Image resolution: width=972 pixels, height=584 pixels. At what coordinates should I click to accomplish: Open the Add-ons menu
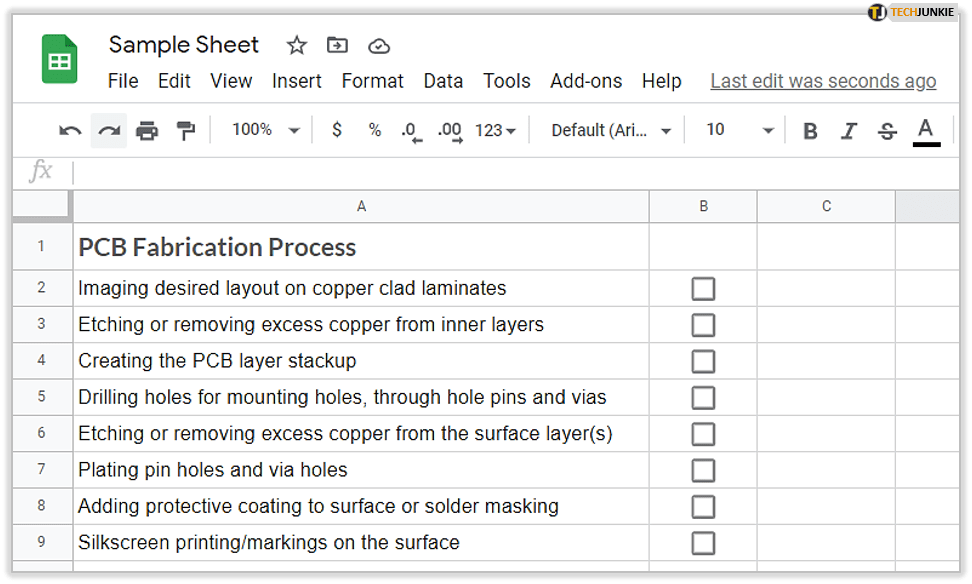(x=586, y=81)
